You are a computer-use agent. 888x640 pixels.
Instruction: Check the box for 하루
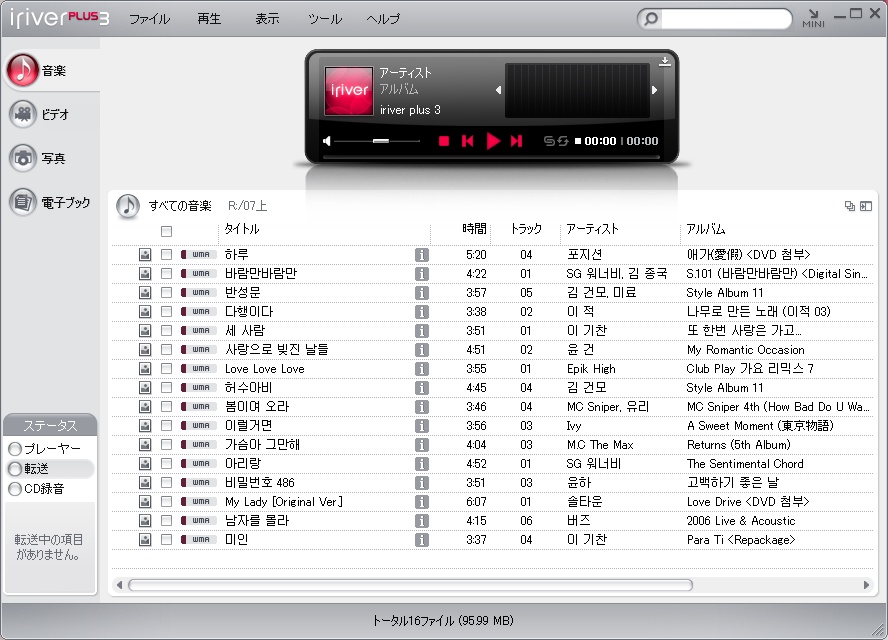click(166, 255)
